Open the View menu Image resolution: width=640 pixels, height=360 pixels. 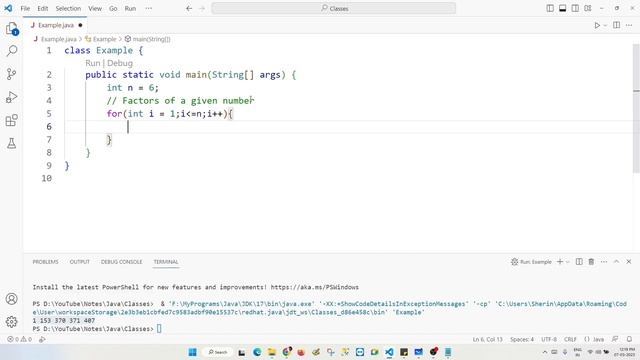click(95, 8)
